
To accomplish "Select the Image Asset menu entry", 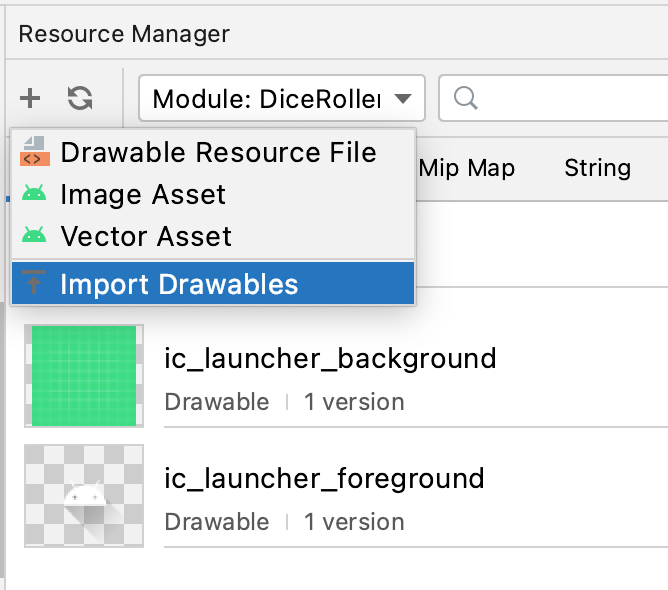I will [143, 194].
